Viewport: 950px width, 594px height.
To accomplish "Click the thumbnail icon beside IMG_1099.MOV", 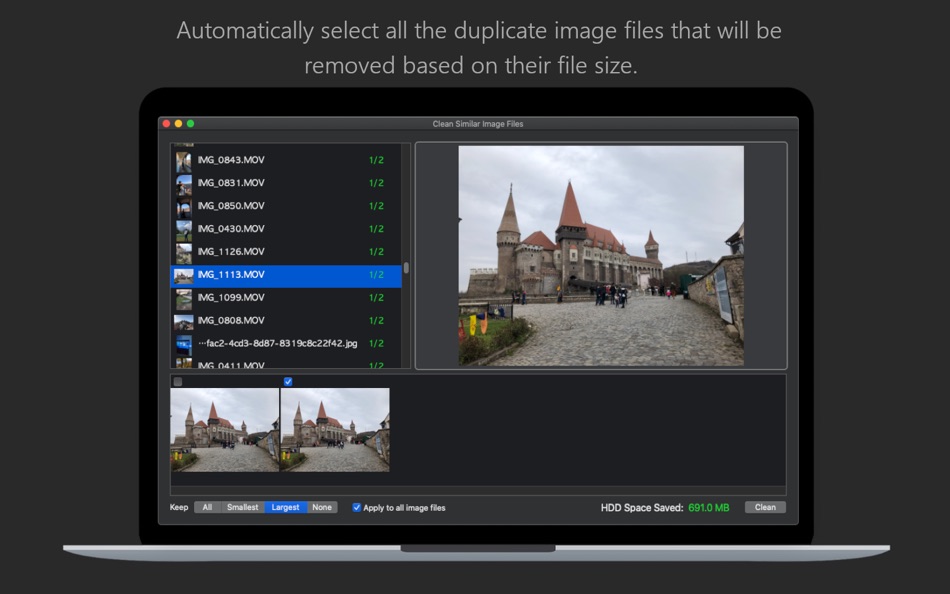I will (184, 298).
